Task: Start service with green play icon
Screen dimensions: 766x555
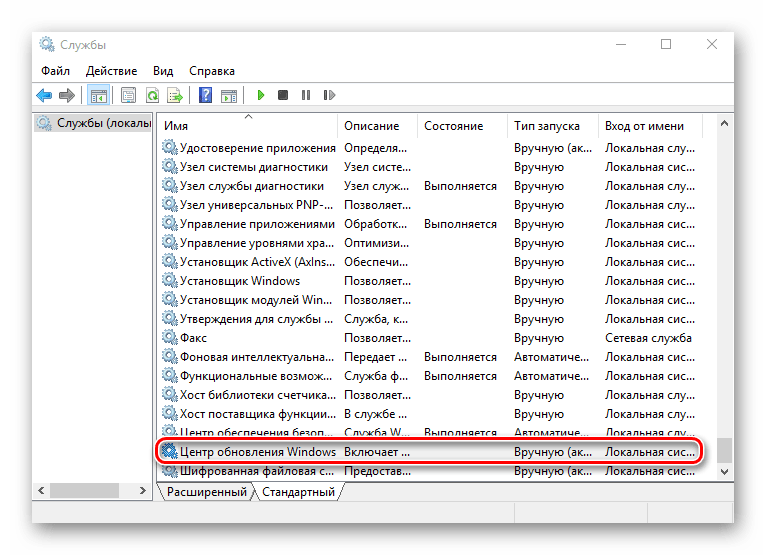Action: (x=260, y=95)
